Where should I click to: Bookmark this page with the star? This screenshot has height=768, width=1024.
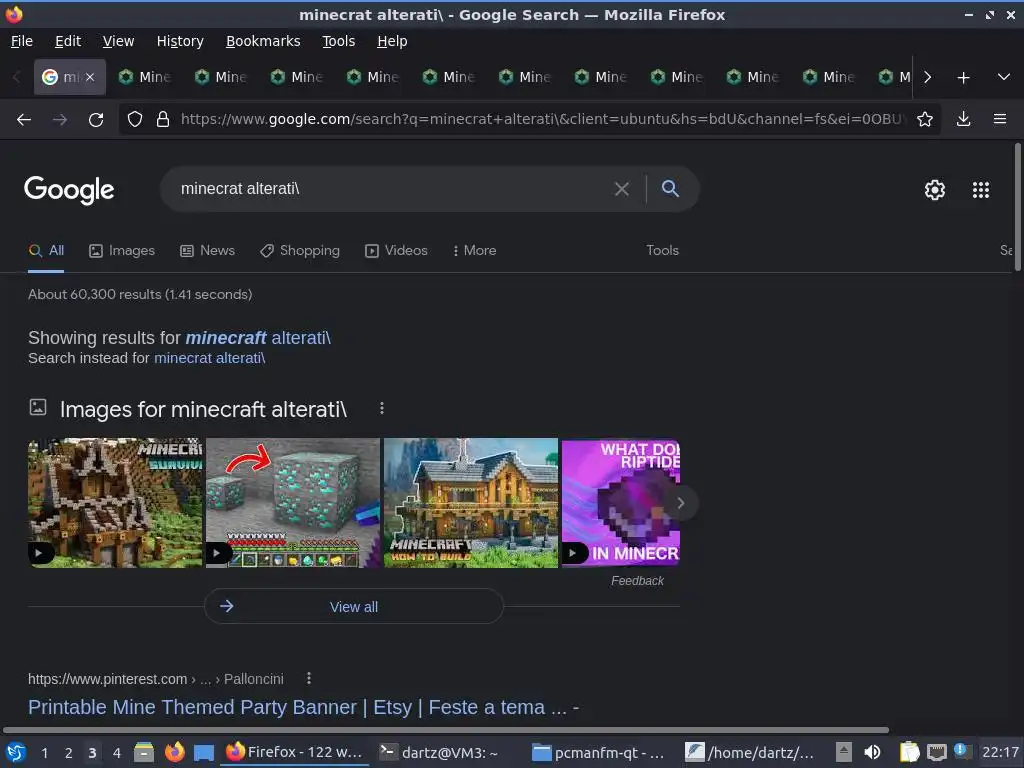[924, 120]
